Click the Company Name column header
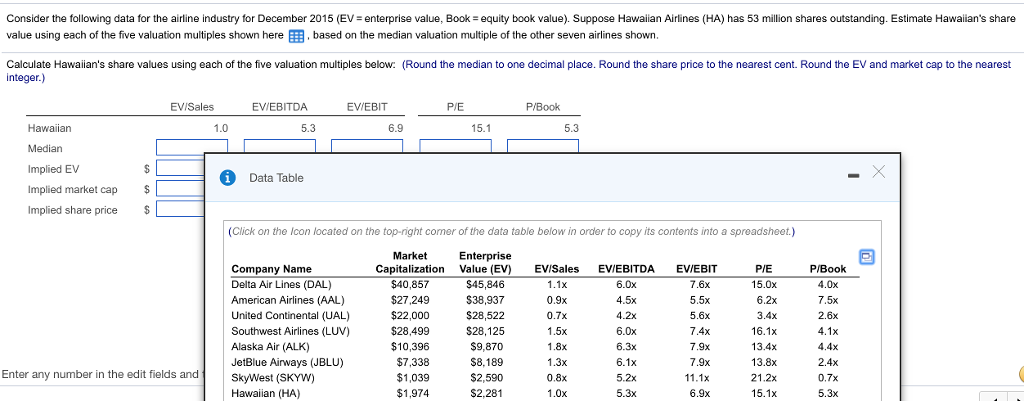This screenshot has height=401, width=1024. pyautogui.click(x=272, y=269)
